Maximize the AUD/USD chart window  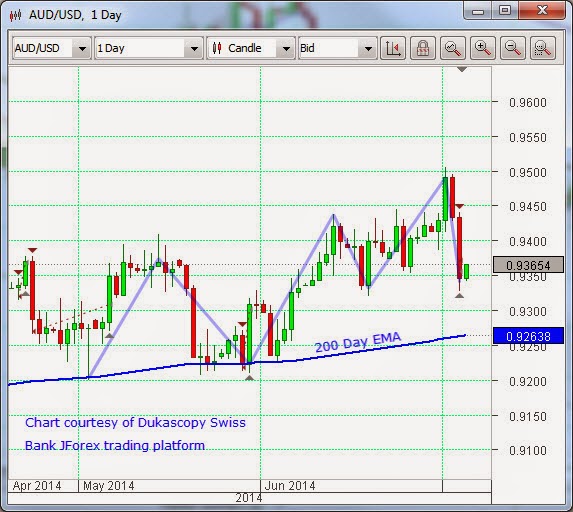click(x=505, y=11)
